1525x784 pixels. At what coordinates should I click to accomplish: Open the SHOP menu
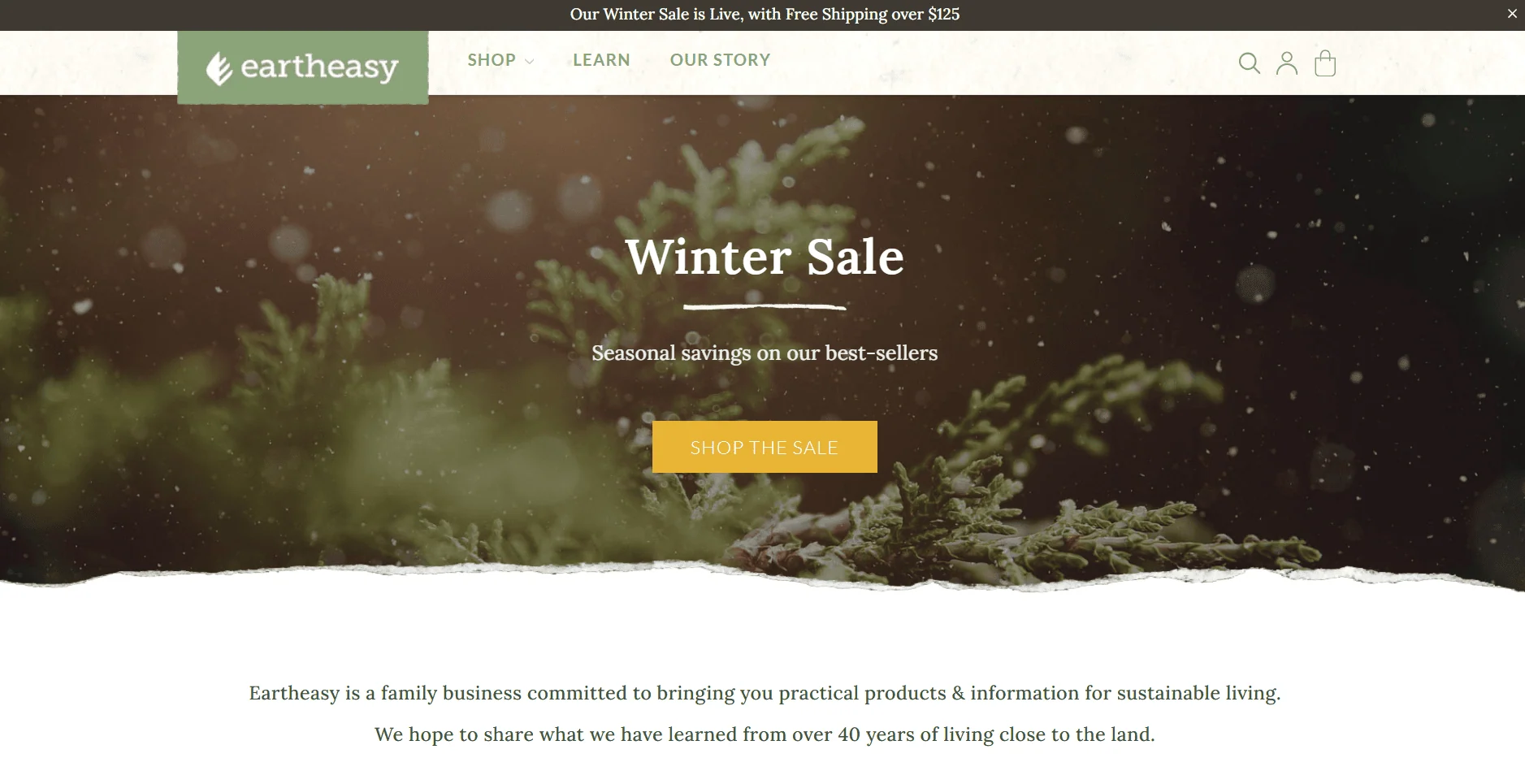pyautogui.click(x=492, y=60)
